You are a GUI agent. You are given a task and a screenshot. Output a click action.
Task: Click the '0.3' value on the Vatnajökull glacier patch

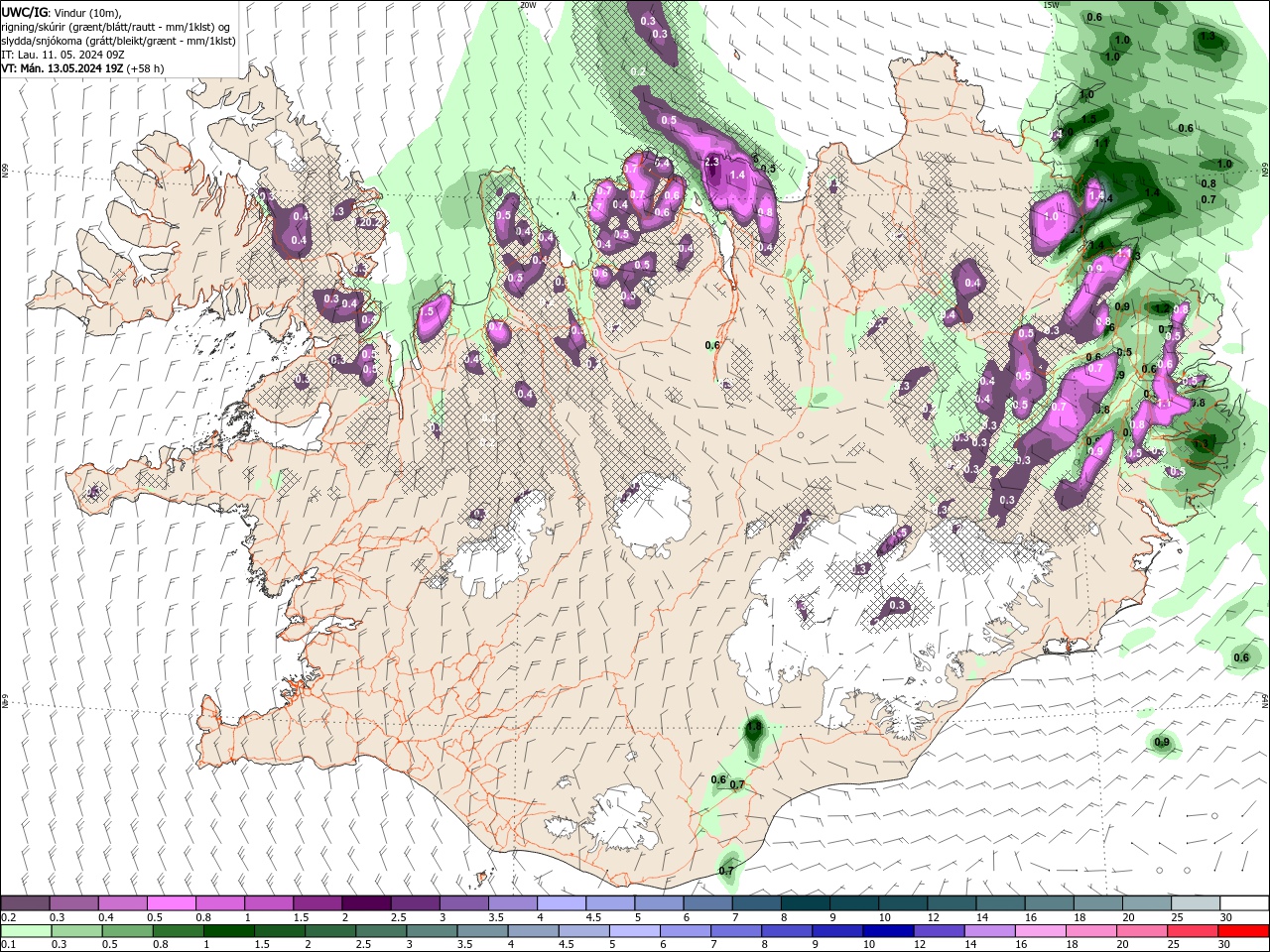point(897,605)
